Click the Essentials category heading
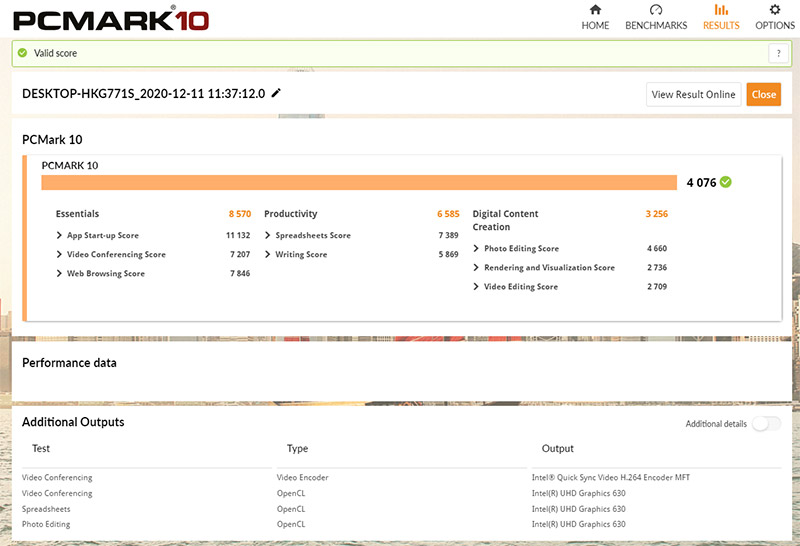The width and height of the screenshot is (800, 546). [78, 214]
